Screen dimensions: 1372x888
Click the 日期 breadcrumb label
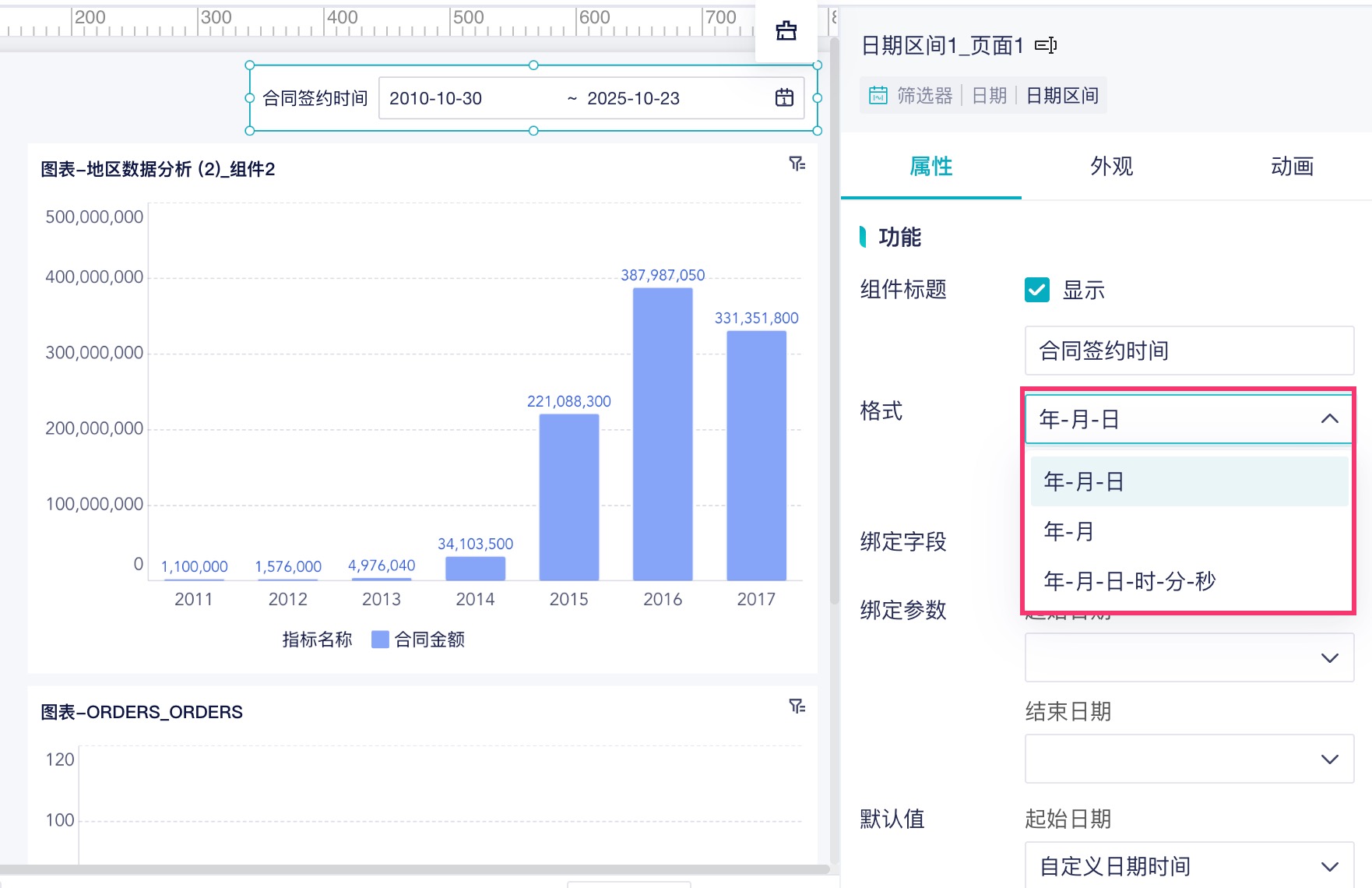[989, 95]
